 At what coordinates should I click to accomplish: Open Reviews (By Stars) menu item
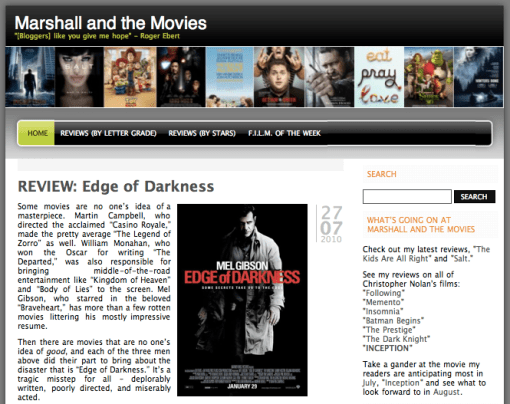[x=202, y=133]
